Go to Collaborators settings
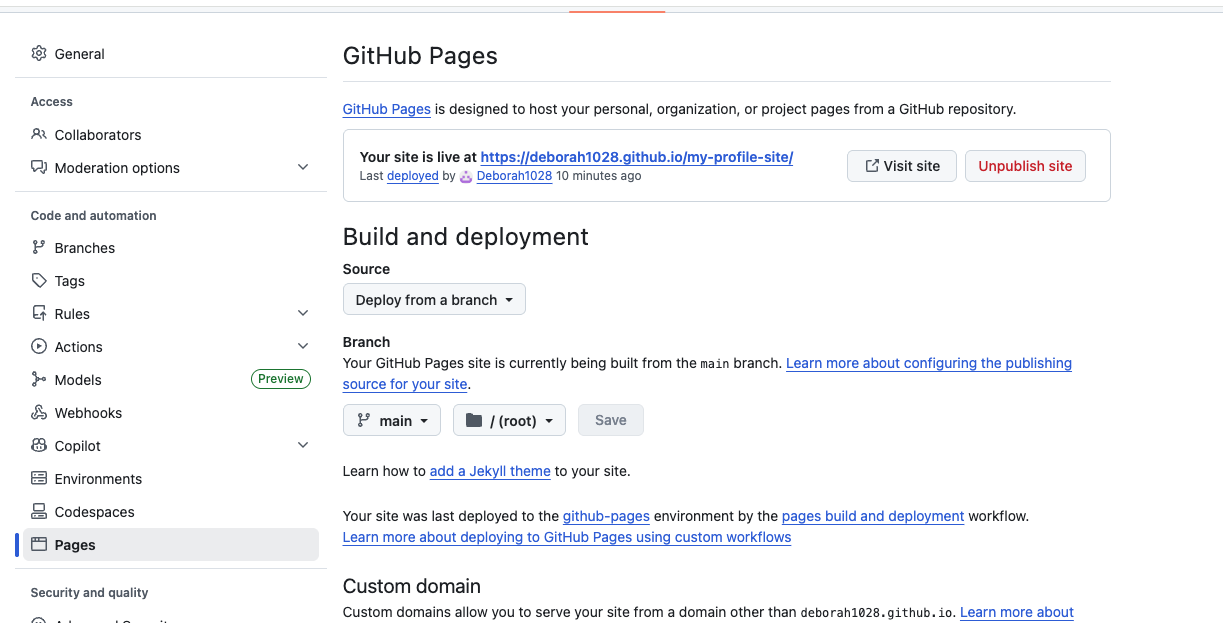 point(171,135)
